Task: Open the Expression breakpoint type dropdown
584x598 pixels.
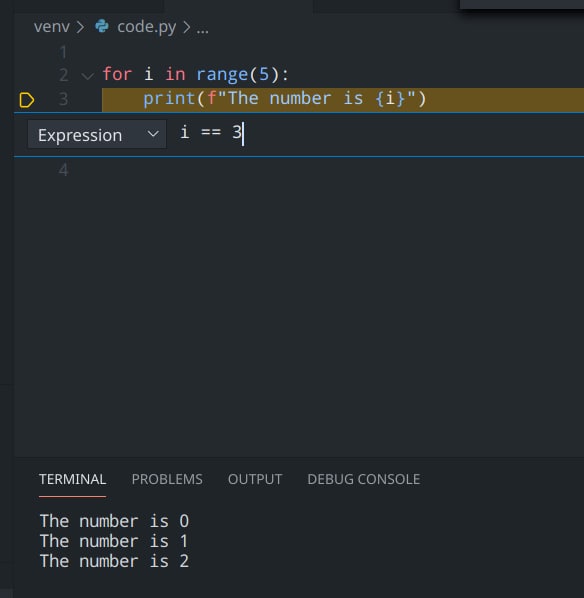Action: (97, 135)
